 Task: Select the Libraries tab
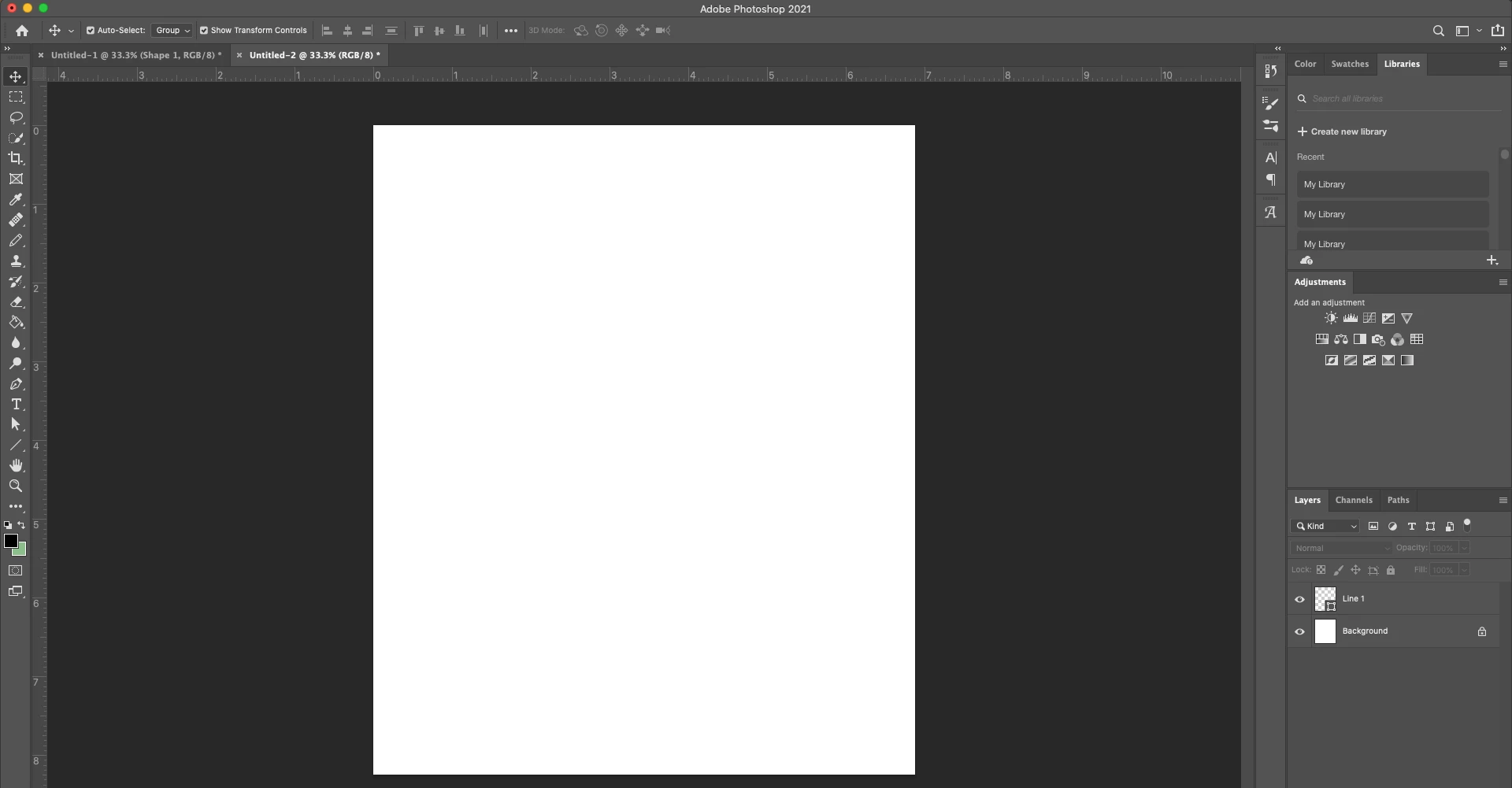pos(1402,64)
